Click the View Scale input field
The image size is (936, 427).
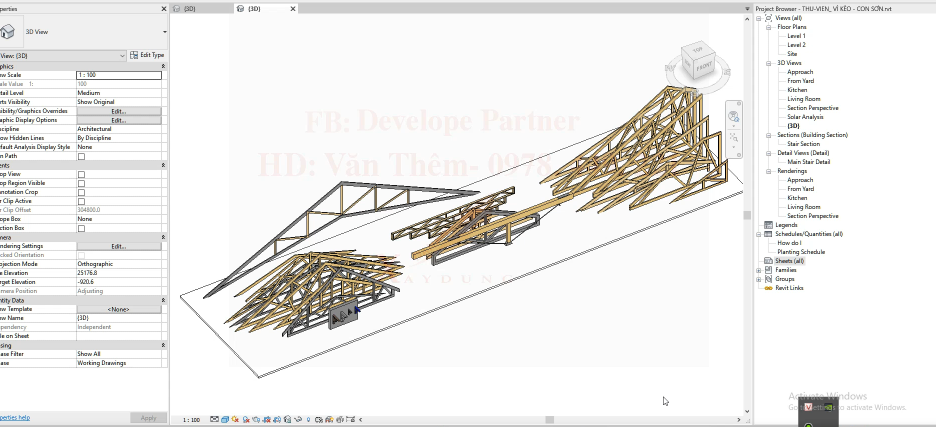(x=119, y=75)
